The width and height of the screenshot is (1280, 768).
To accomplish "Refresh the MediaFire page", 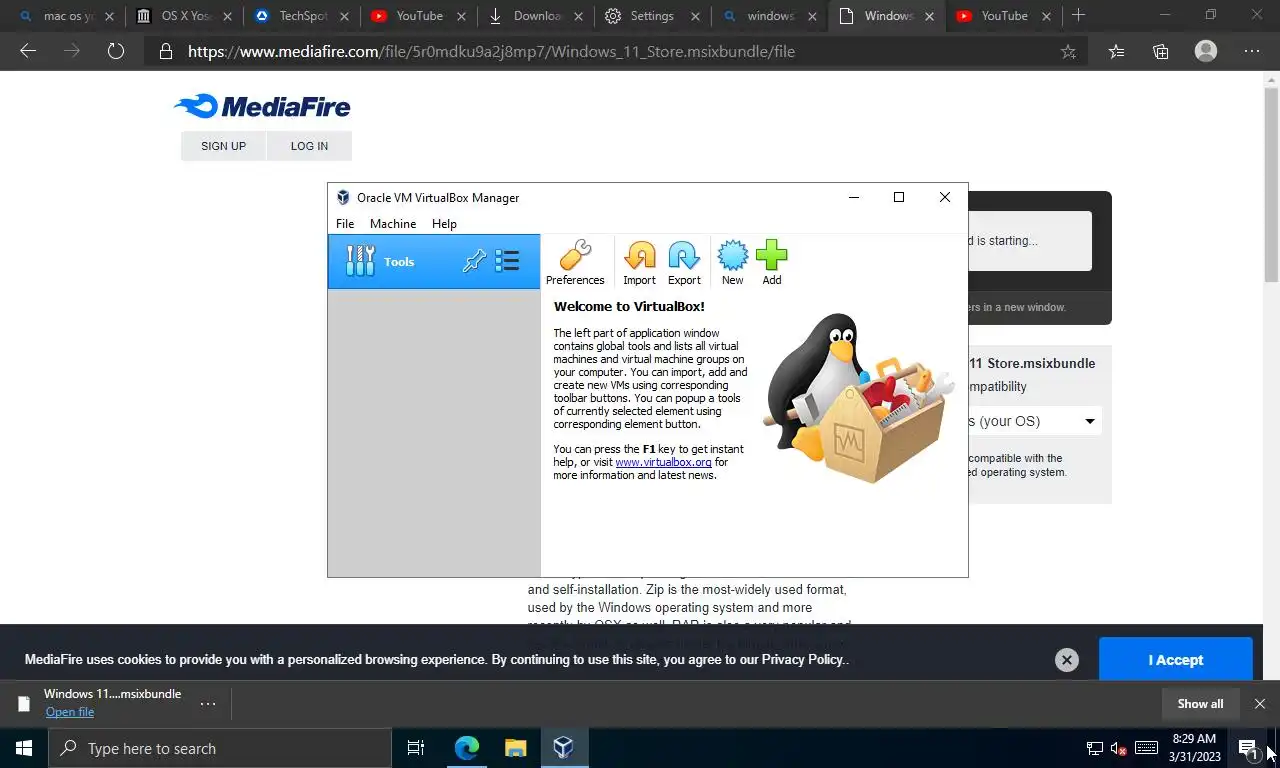I will [116, 51].
